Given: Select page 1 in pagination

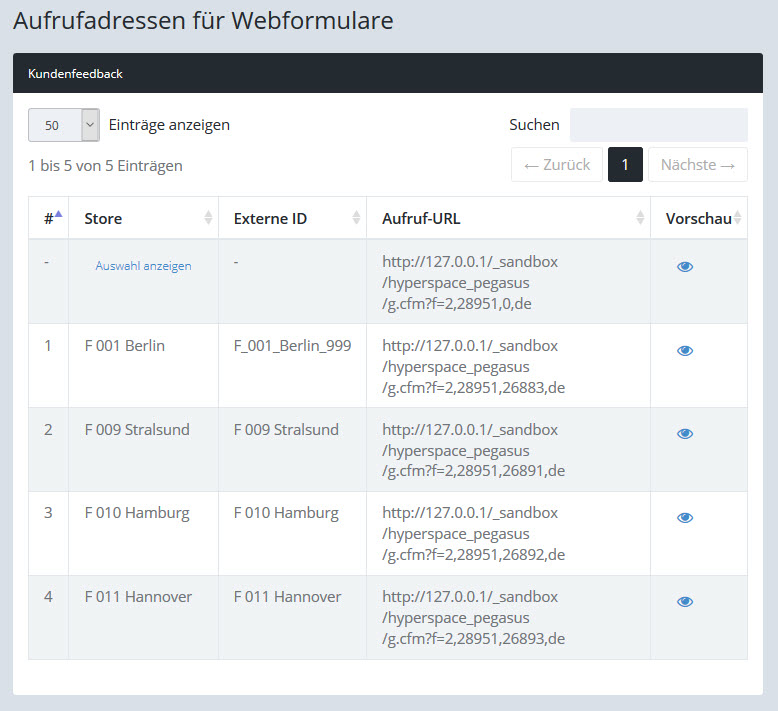Looking at the screenshot, I should (625, 165).
